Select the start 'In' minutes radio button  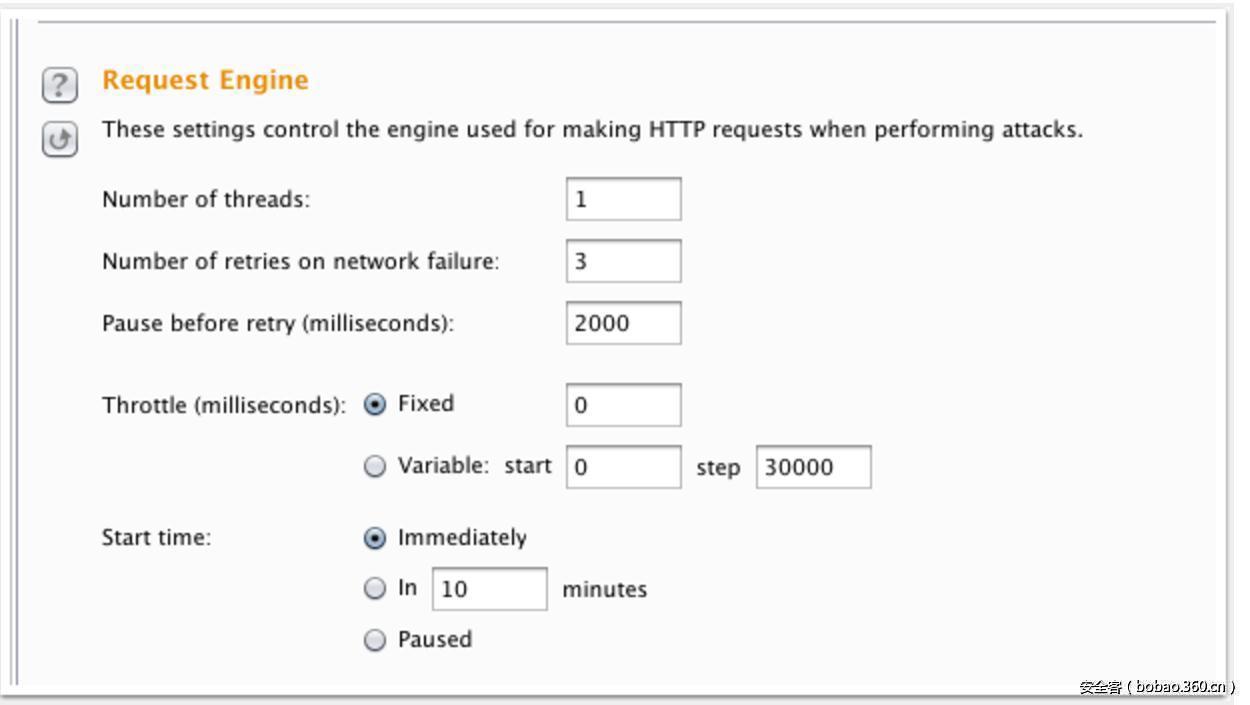[x=375, y=589]
